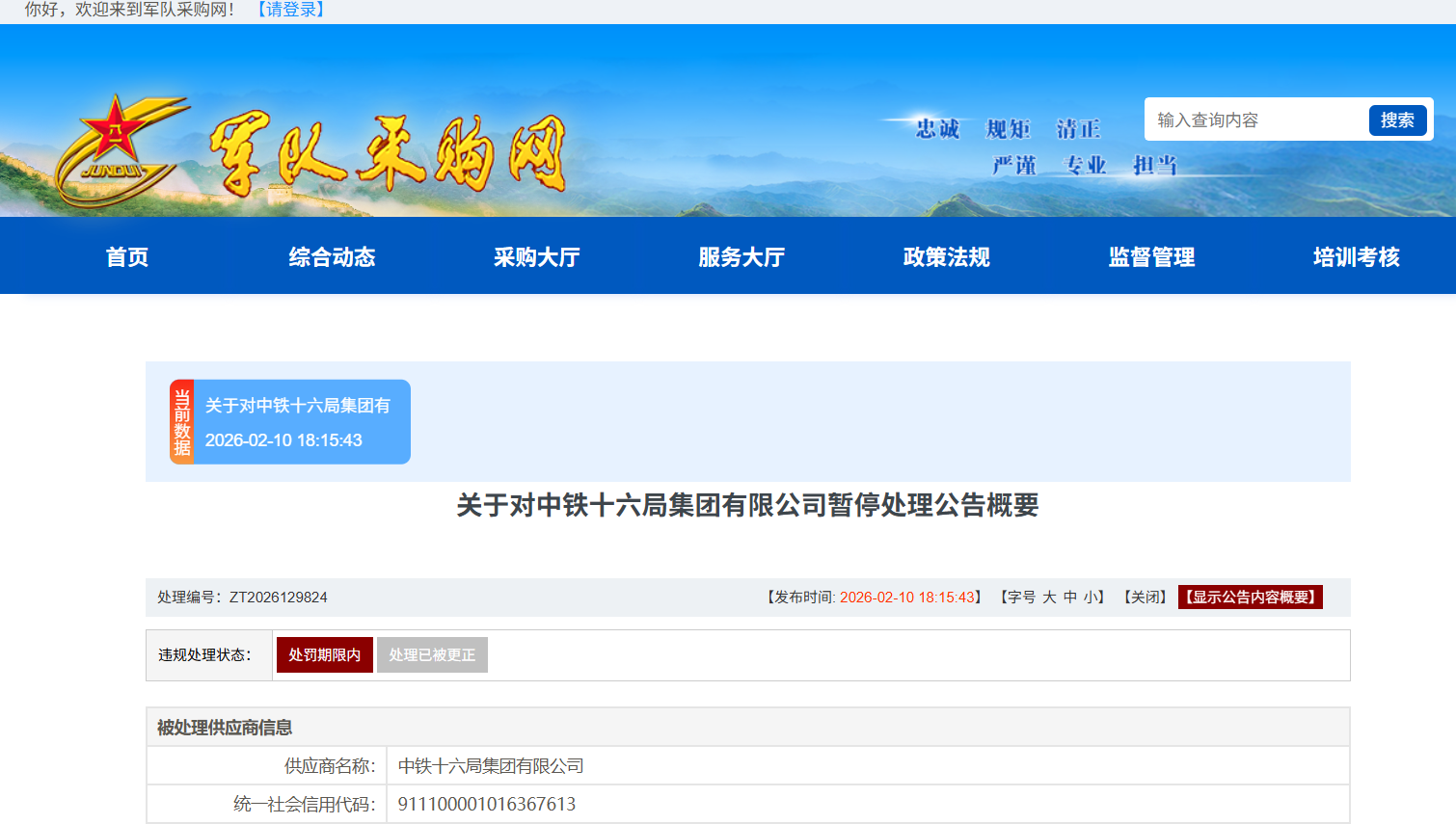Click the 统一社会信用代码 field label

click(305, 804)
